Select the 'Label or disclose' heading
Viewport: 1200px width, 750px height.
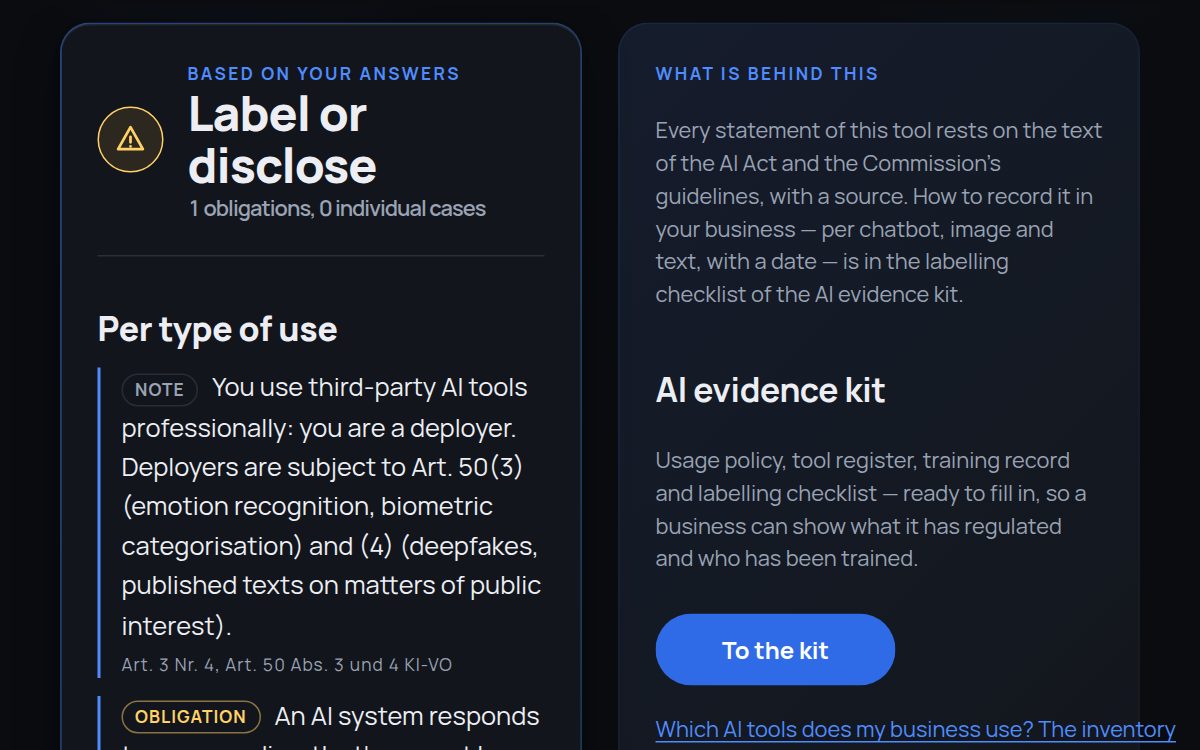tap(283, 140)
